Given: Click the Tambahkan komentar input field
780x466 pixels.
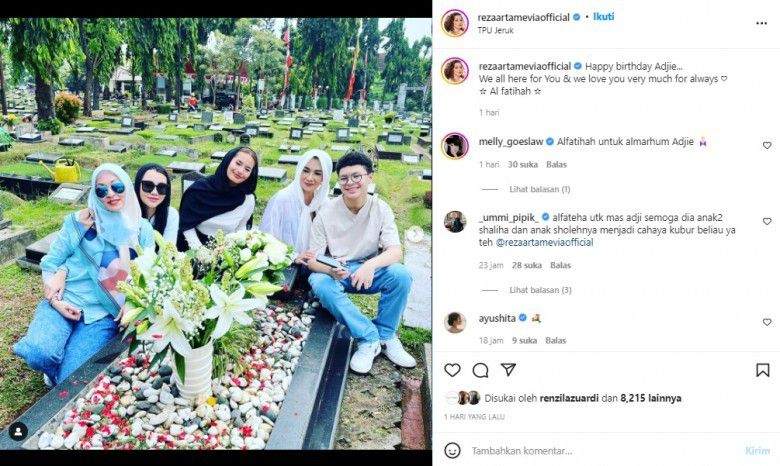Looking at the screenshot, I should click(604, 451).
